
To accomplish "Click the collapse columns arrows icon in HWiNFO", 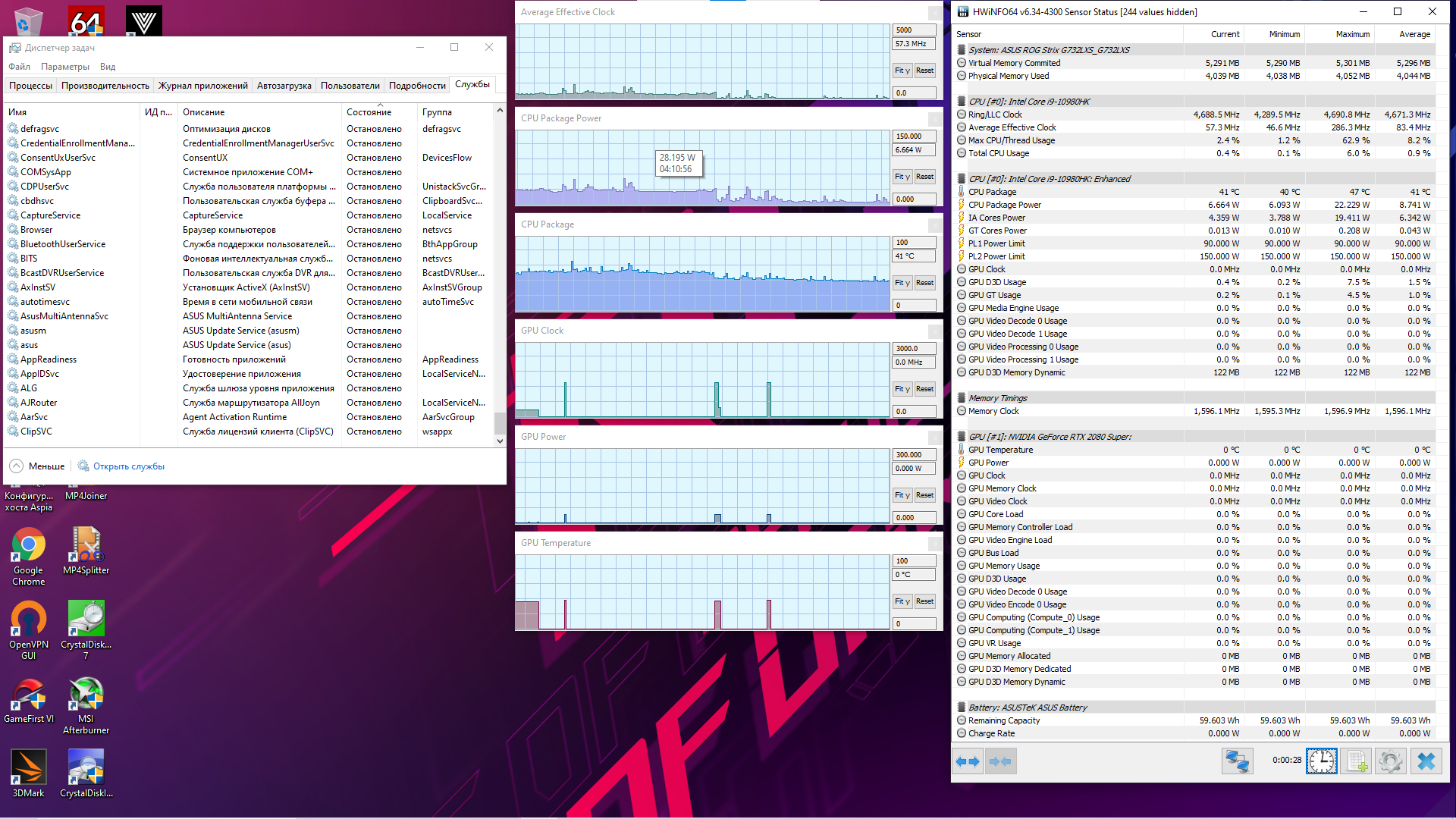I will [x=1000, y=761].
